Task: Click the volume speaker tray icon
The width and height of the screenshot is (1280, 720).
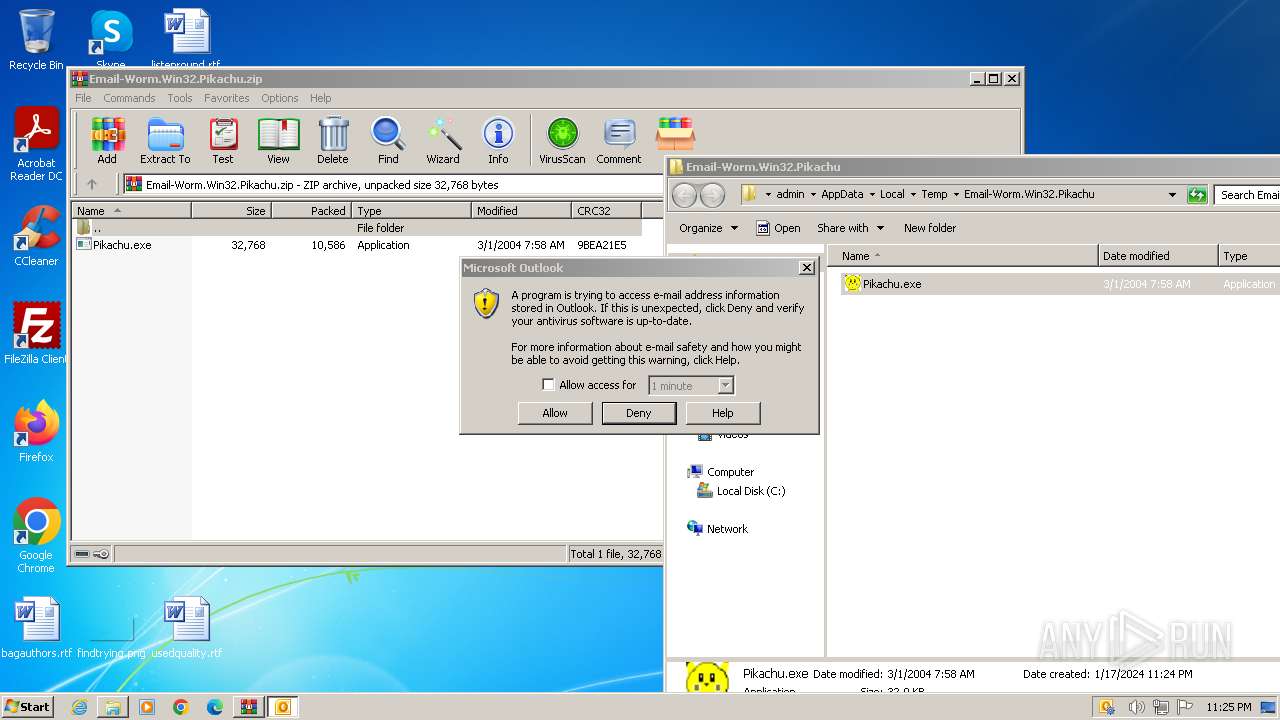Action: [1135, 707]
